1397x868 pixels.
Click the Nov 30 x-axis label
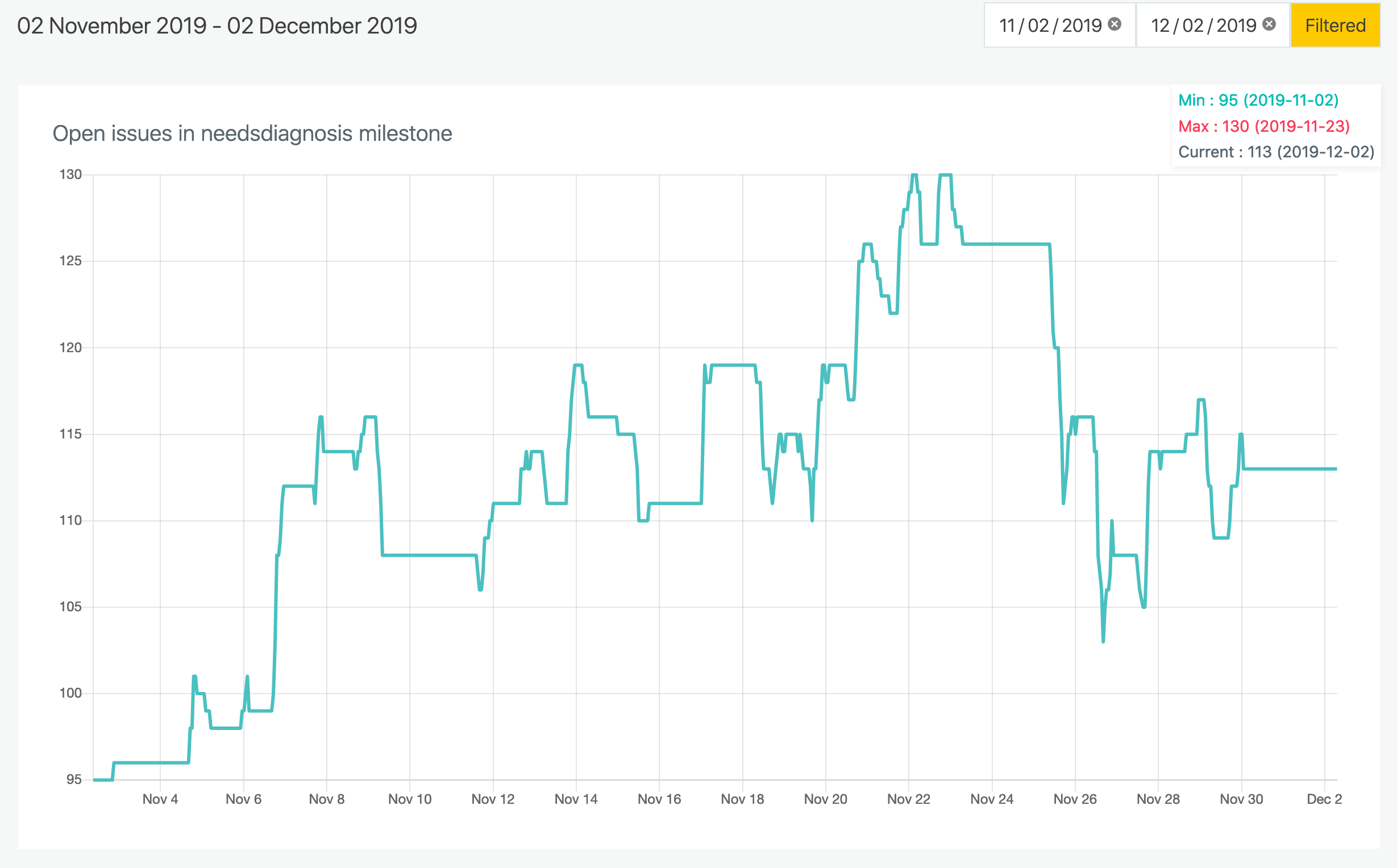coord(1241,799)
